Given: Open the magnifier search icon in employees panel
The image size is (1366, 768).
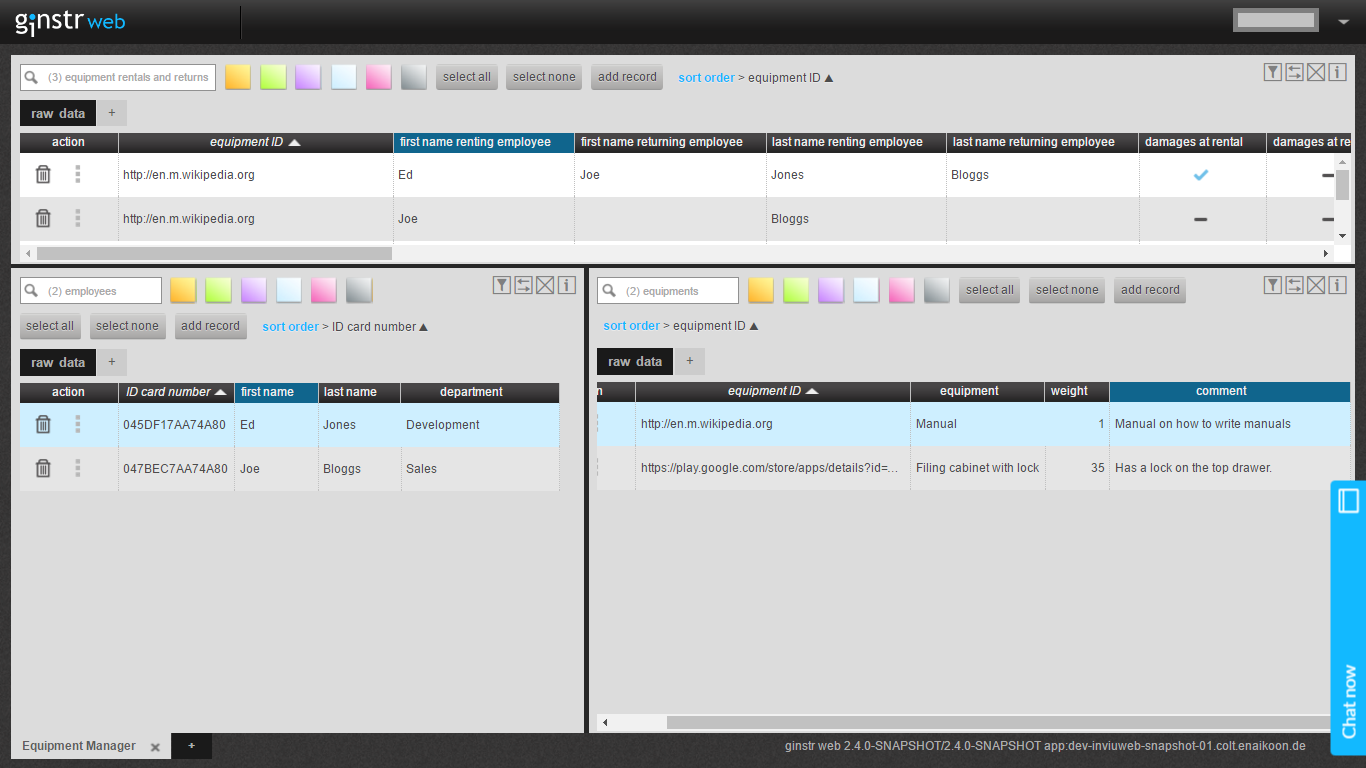Looking at the screenshot, I should point(31,290).
